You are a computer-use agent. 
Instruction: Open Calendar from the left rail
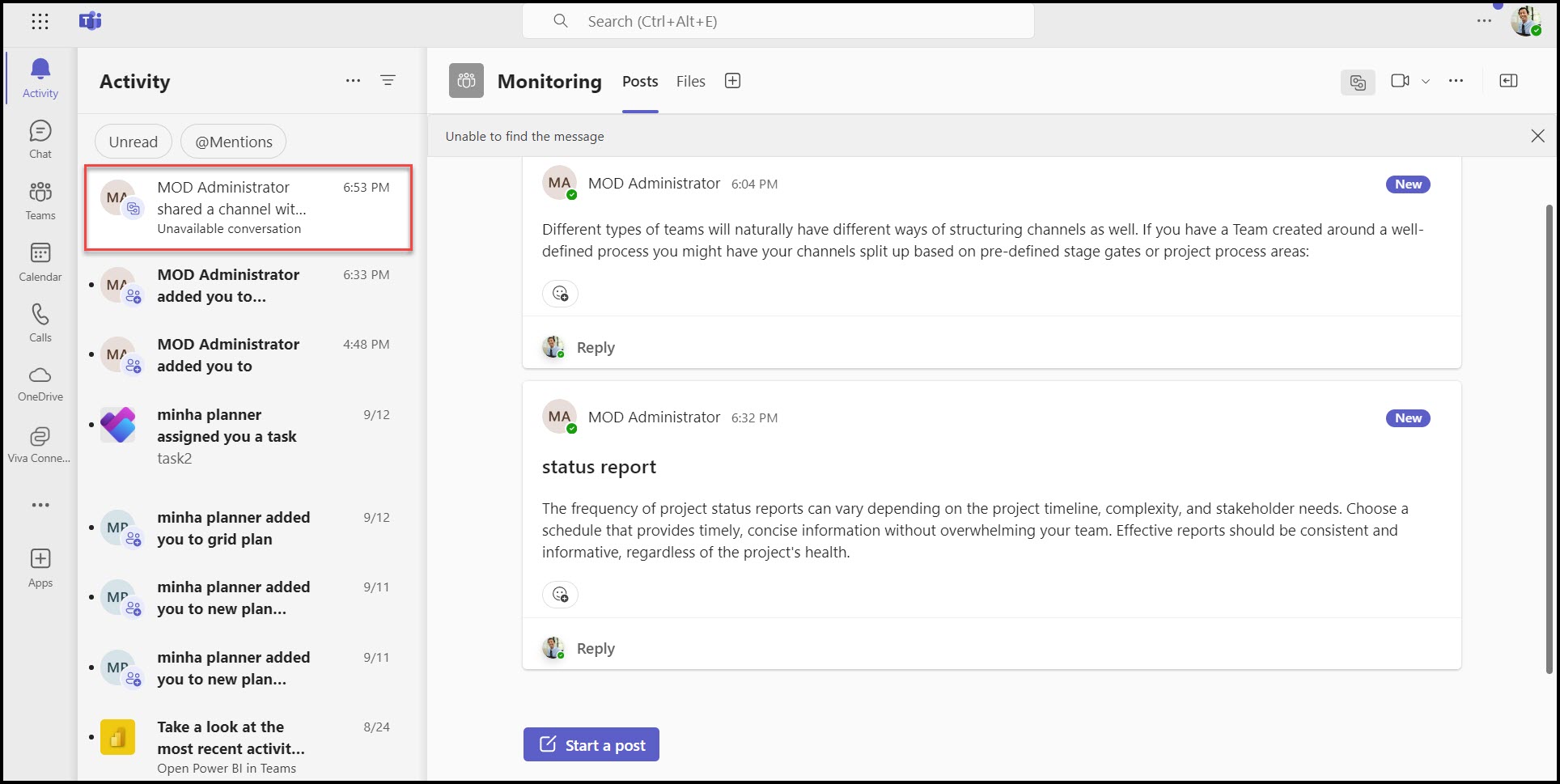pos(40,262)
